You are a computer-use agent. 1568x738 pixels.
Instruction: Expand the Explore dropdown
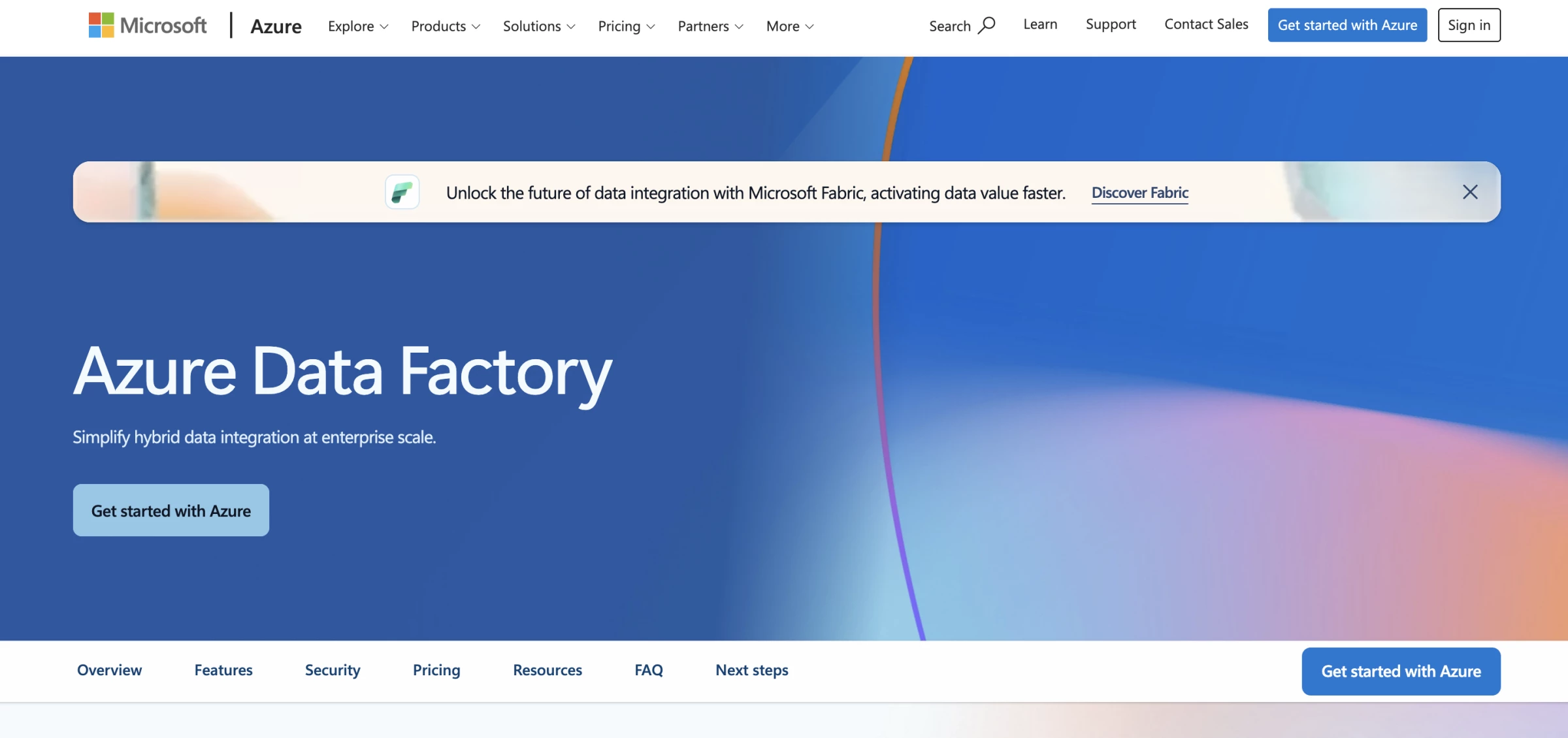[358, 26]
